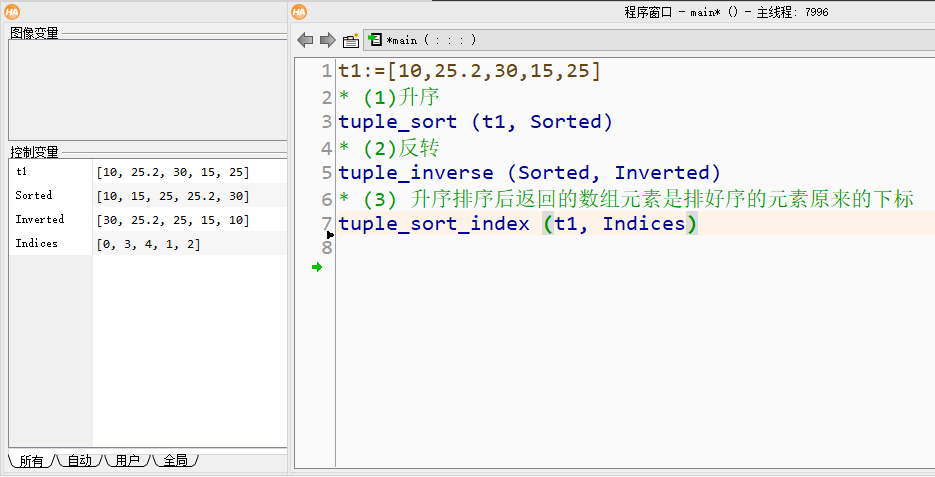Click value [0, 3, 4, 1, 2]
Screen dimensions: 935x477
coord(148,244)
